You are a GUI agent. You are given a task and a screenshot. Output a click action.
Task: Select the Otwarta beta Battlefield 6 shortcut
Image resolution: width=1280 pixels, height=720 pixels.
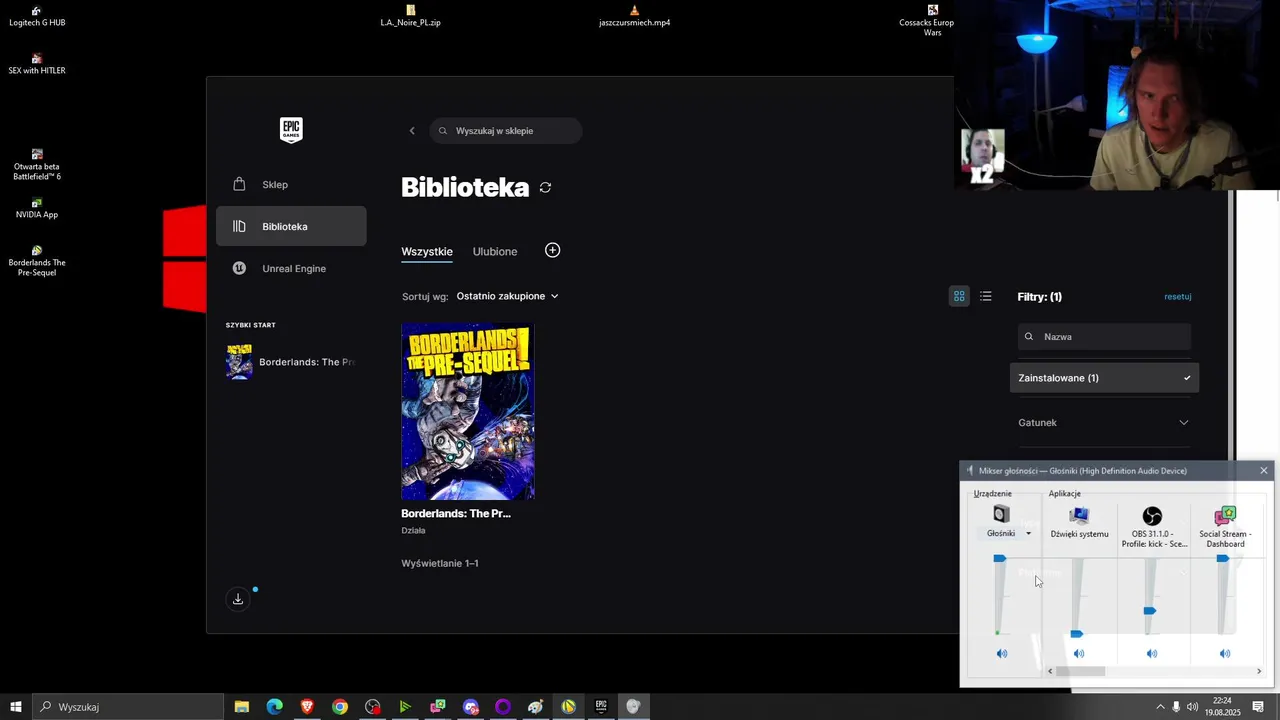click(x=37, y=165)
